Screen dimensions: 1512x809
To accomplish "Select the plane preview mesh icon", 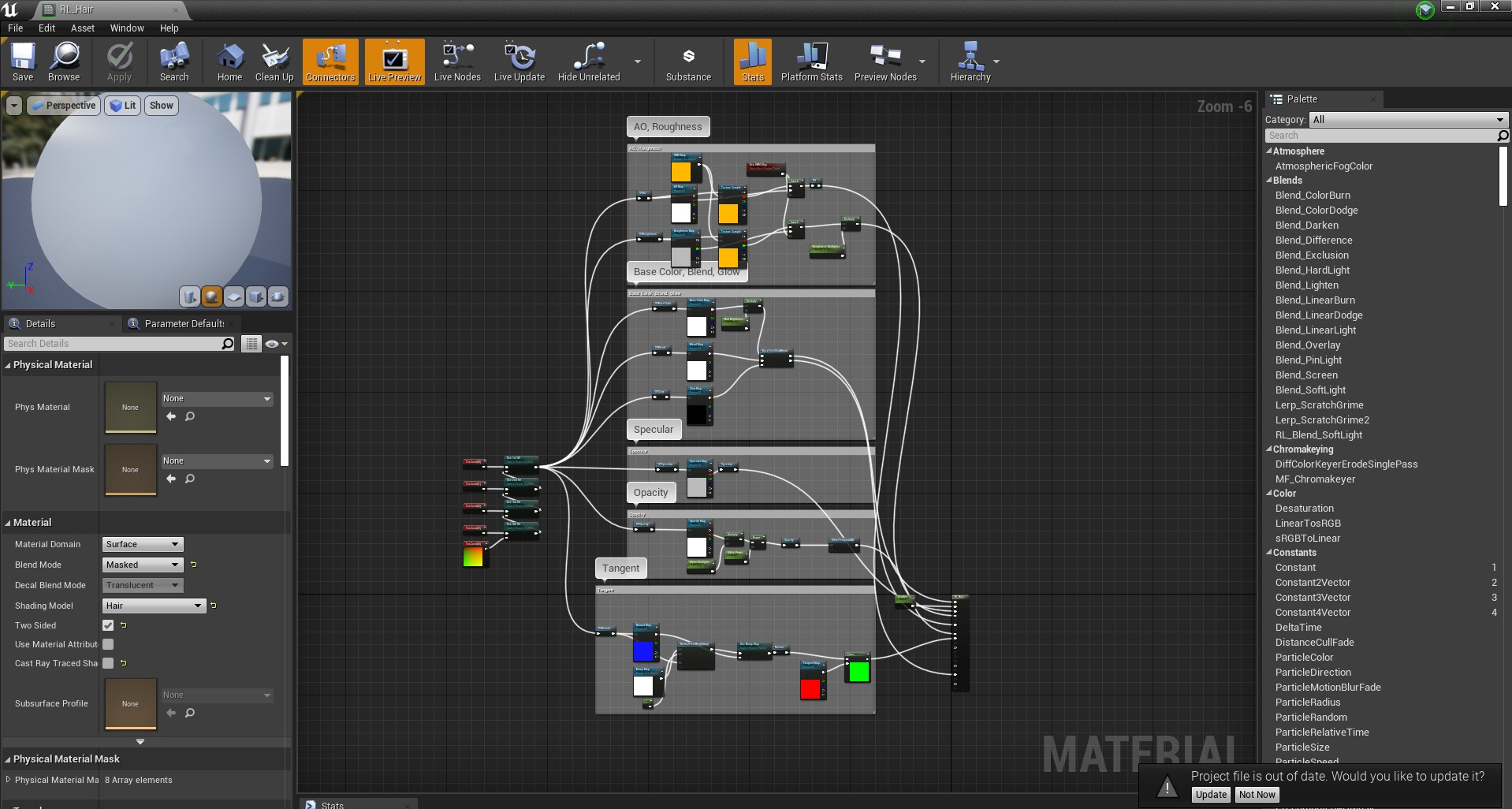I will (234, 296).
